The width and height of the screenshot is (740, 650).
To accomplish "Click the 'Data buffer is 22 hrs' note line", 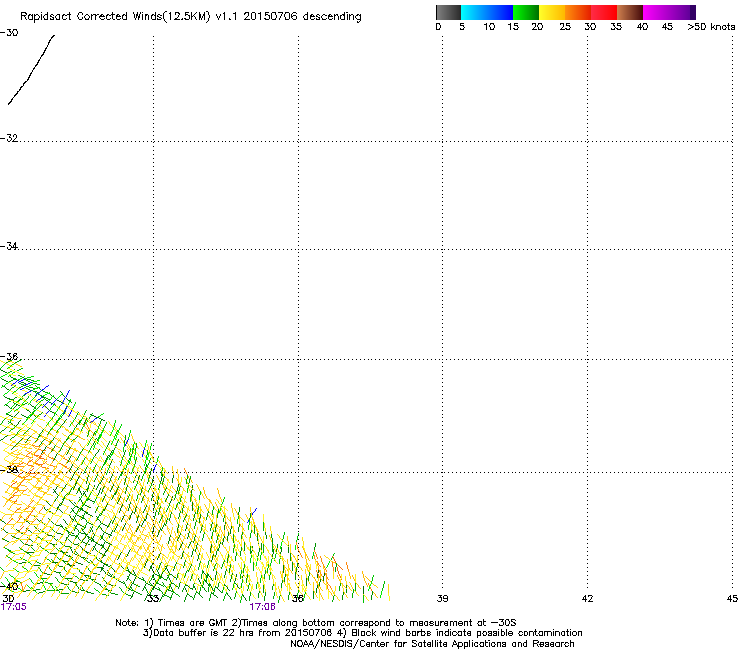I will click(x=362, y=633).
